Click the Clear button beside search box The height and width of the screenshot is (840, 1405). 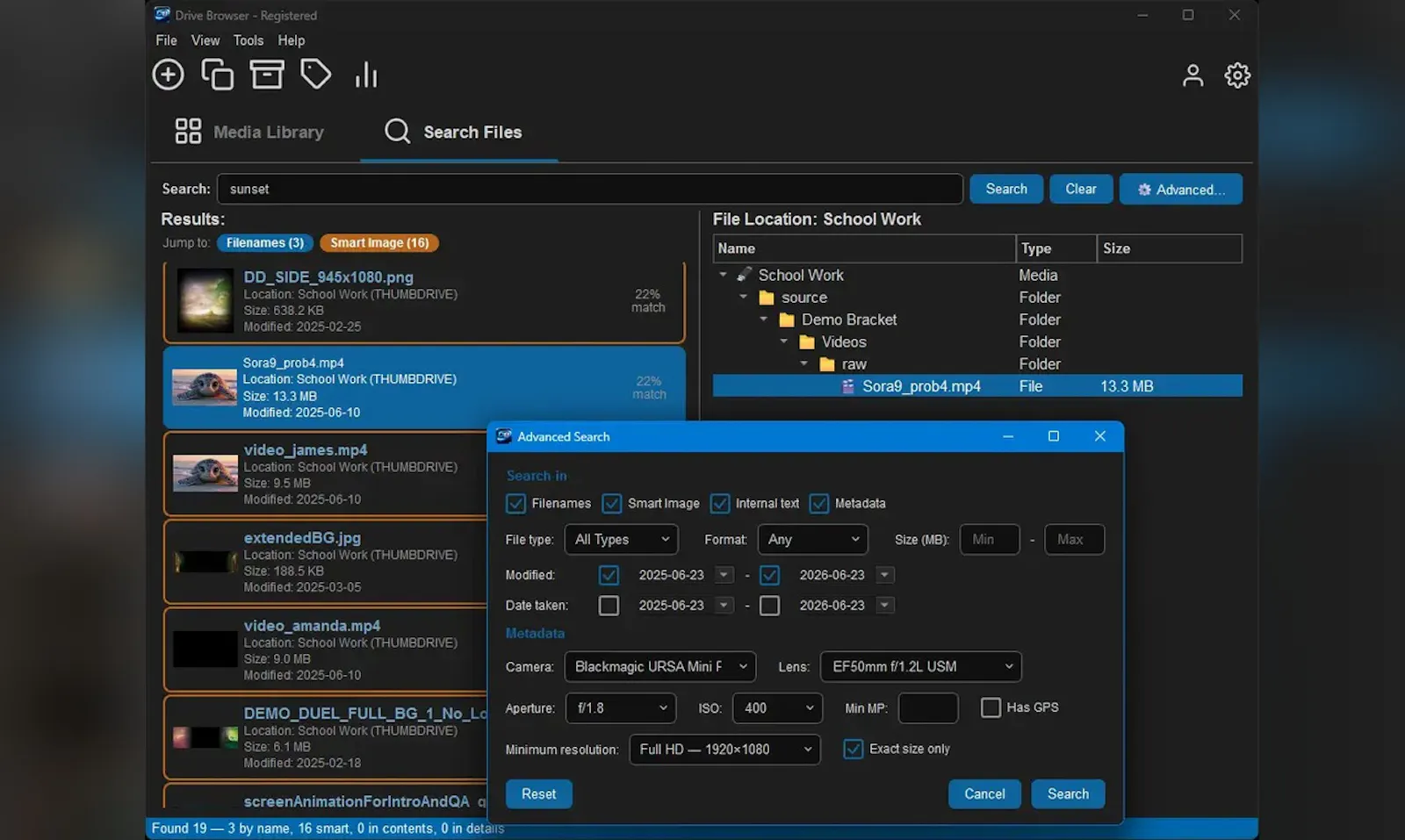click(1081, 190)
